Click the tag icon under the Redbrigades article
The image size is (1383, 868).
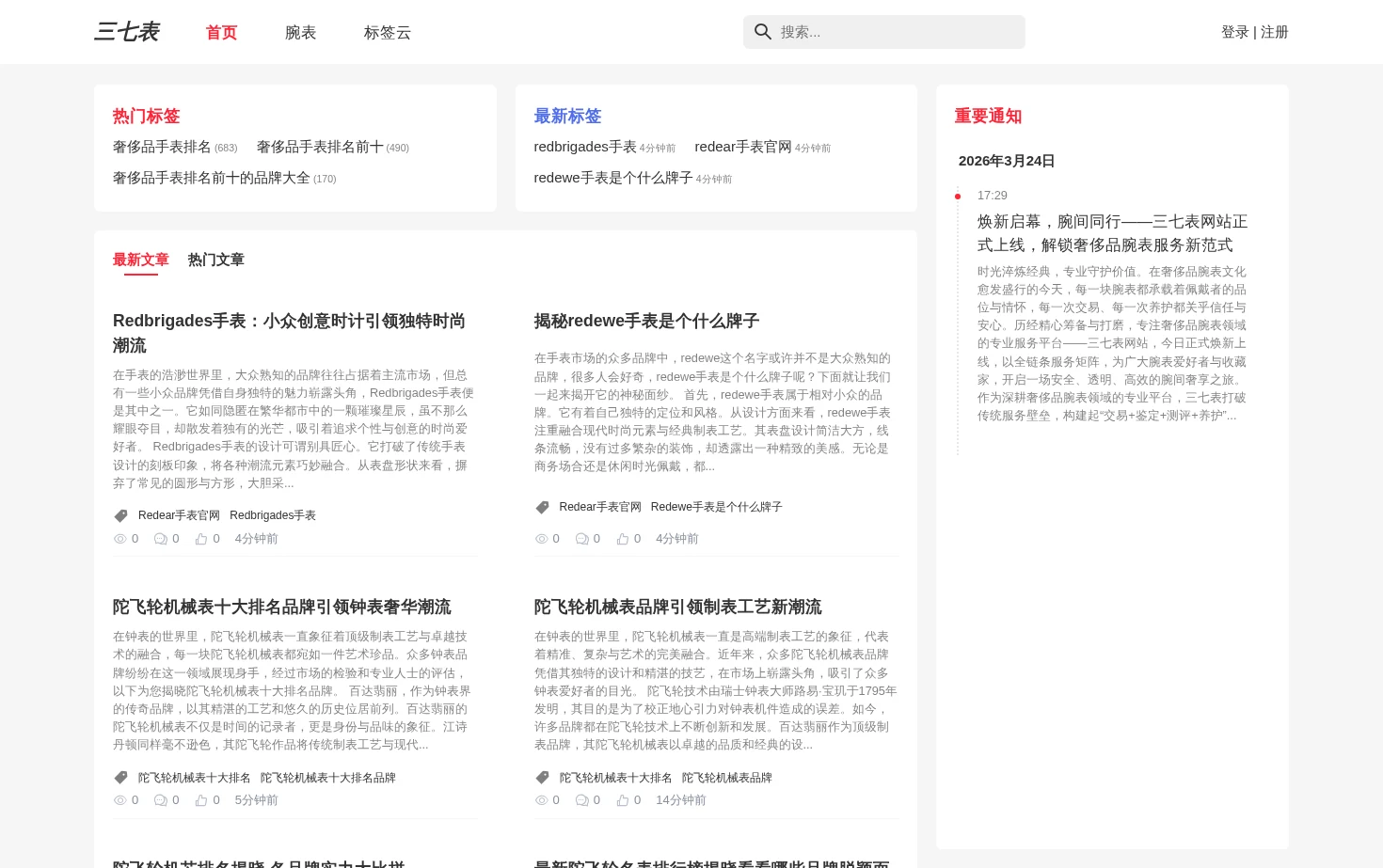point(120,515)
